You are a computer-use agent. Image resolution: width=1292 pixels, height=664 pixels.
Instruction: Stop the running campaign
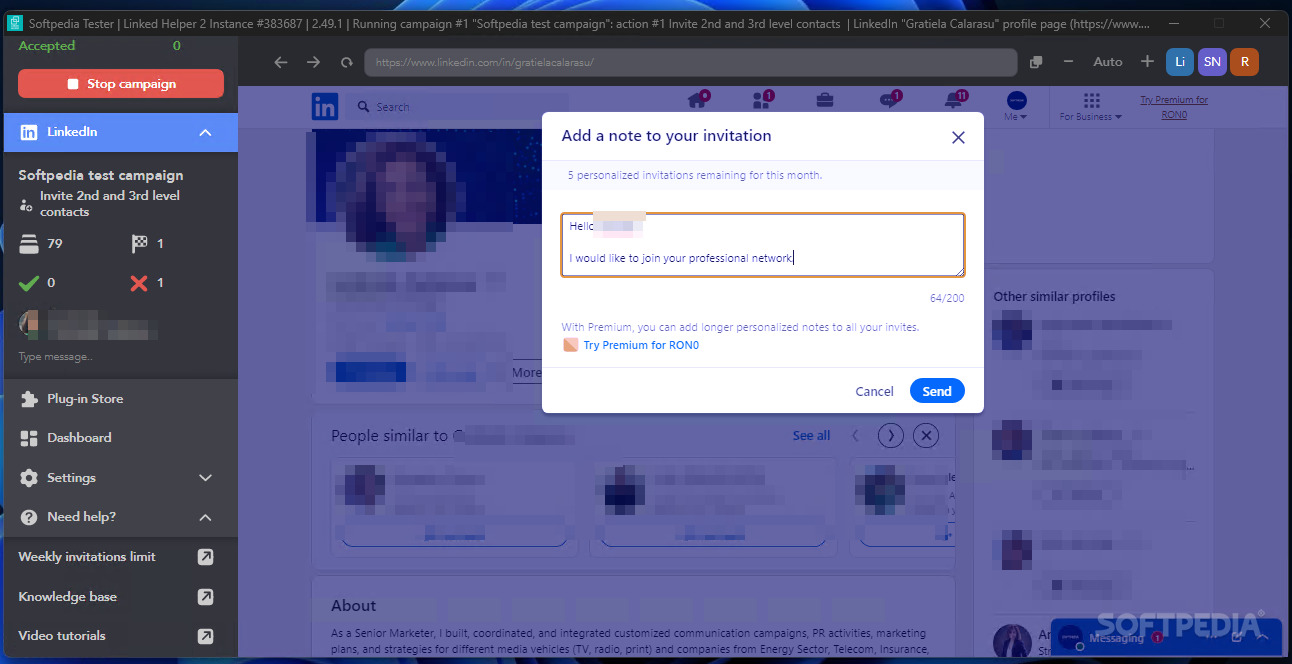[121, 84]
